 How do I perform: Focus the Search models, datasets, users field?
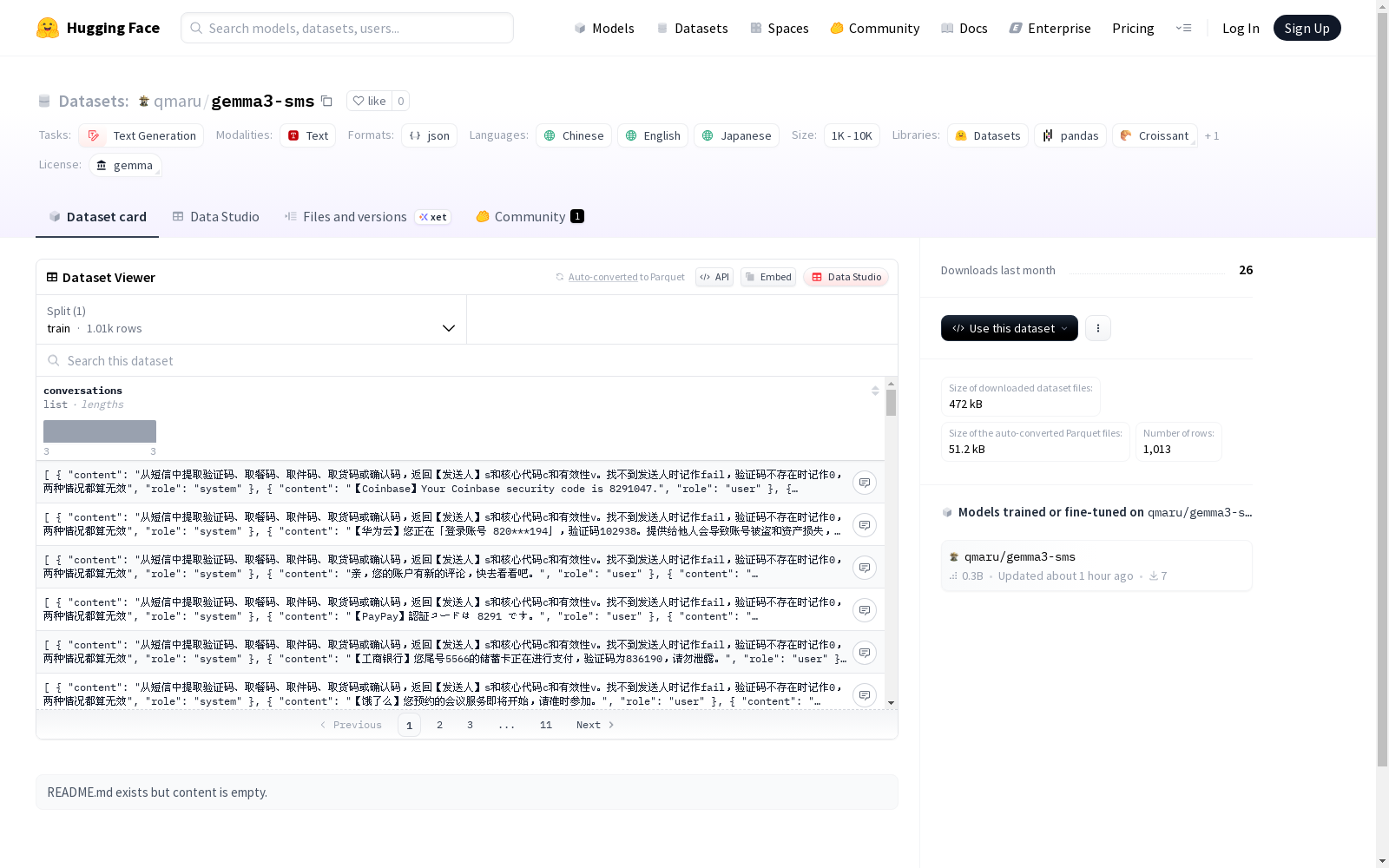[x=347, y=28]
